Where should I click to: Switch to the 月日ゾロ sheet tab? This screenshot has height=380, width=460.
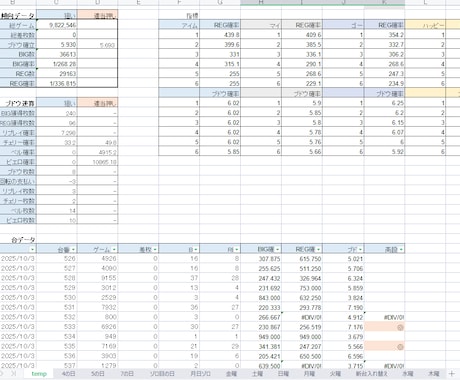click(x=200, y=374)
